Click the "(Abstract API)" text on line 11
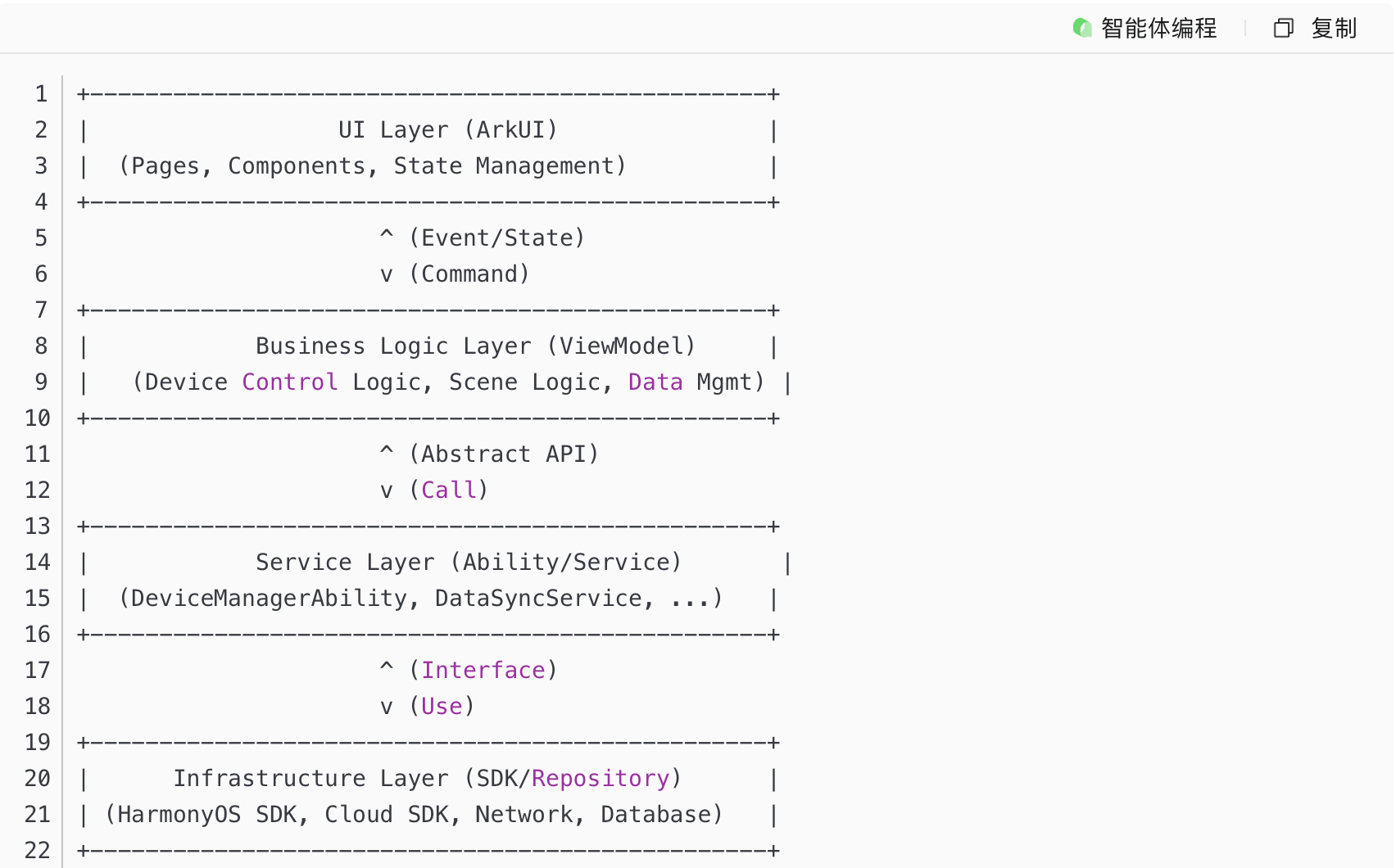Image resolution: width=1396 pixels, height=868 pixels. 504,454
